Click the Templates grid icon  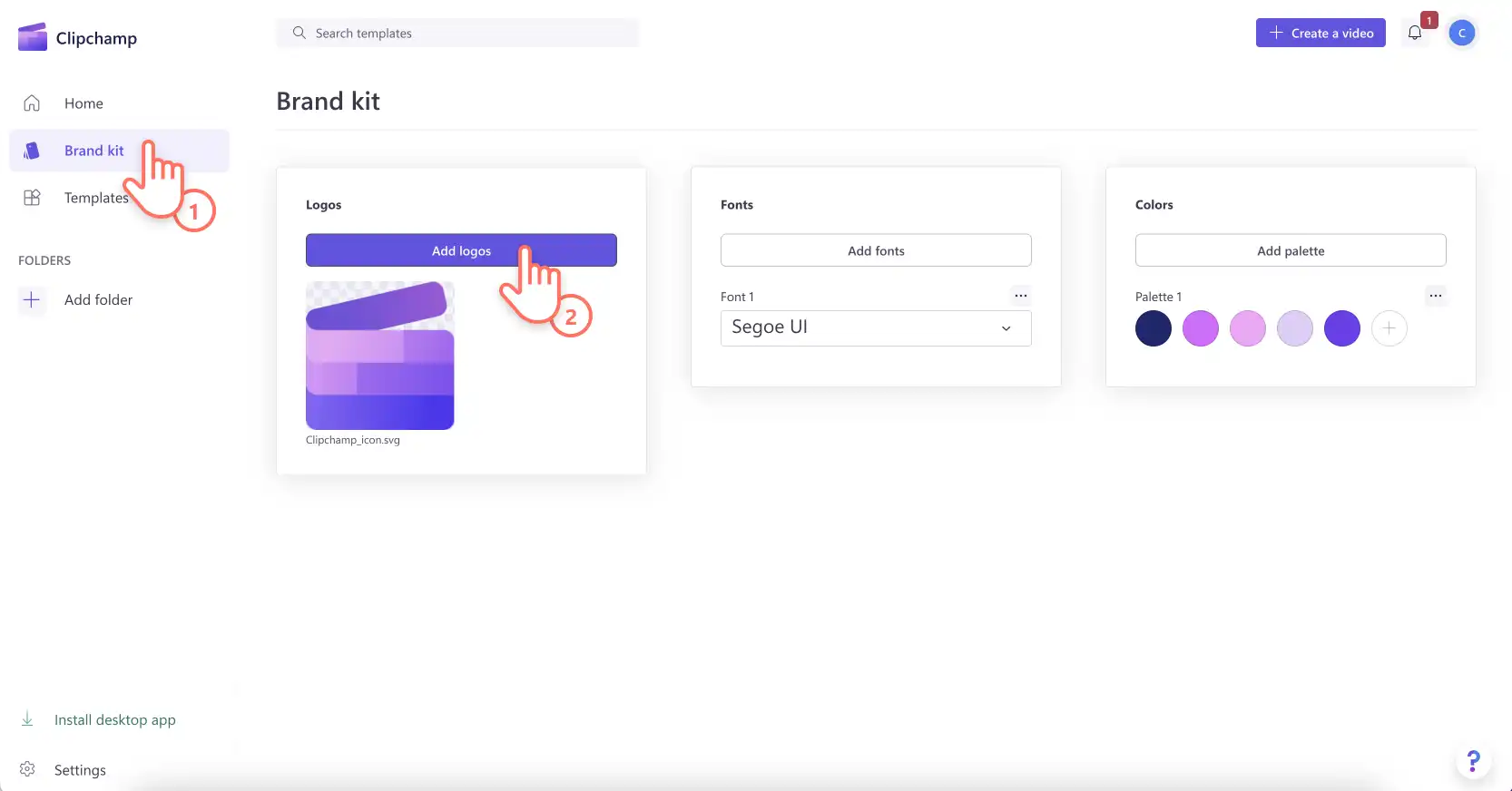[x=32, y=198]
